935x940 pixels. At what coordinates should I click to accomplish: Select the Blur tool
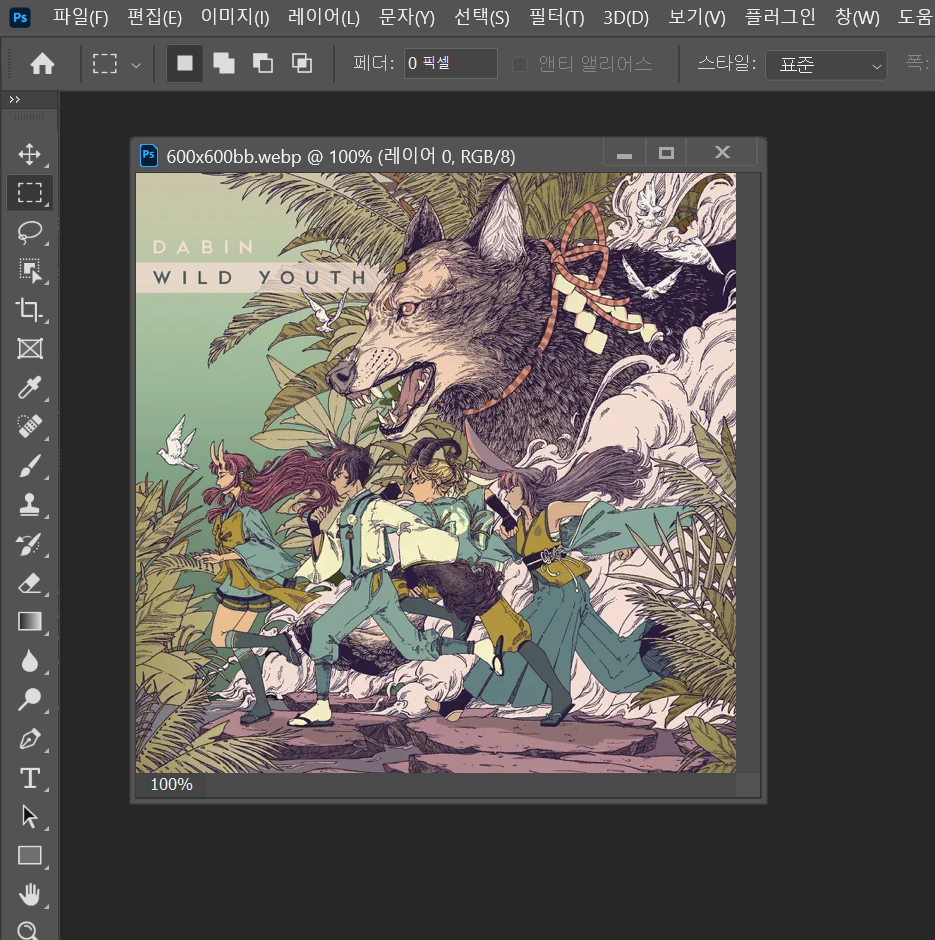click(29, 661)
